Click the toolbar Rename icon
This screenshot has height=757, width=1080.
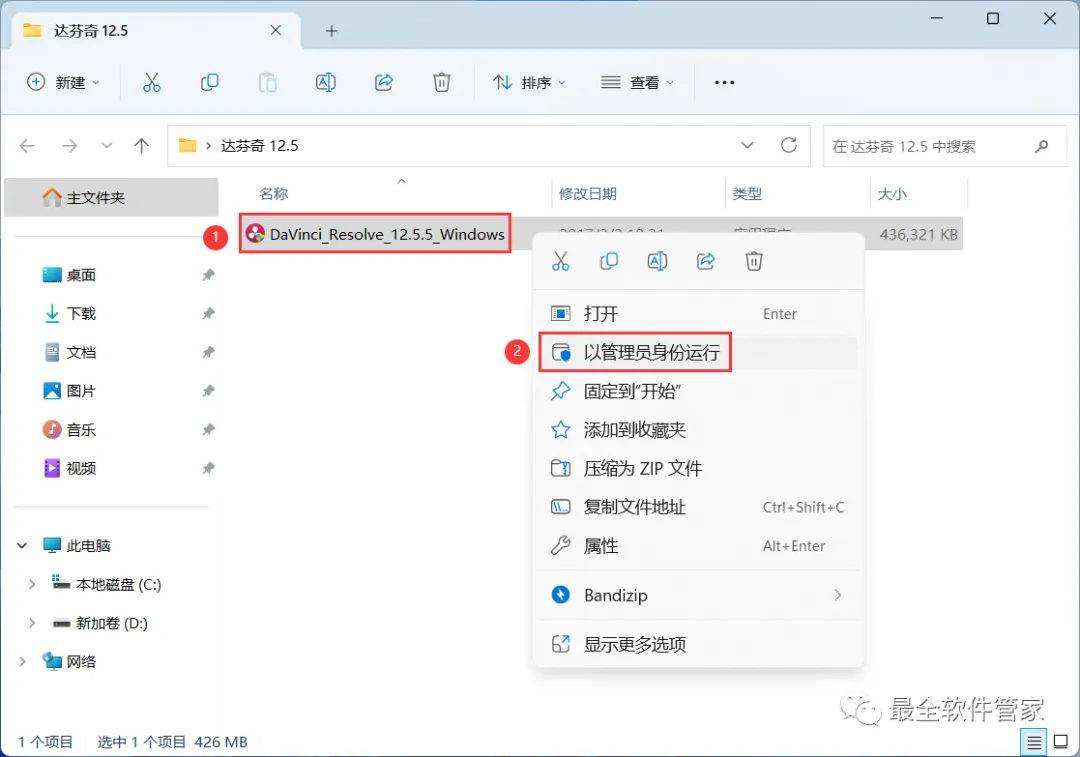[x=326, y=83]
